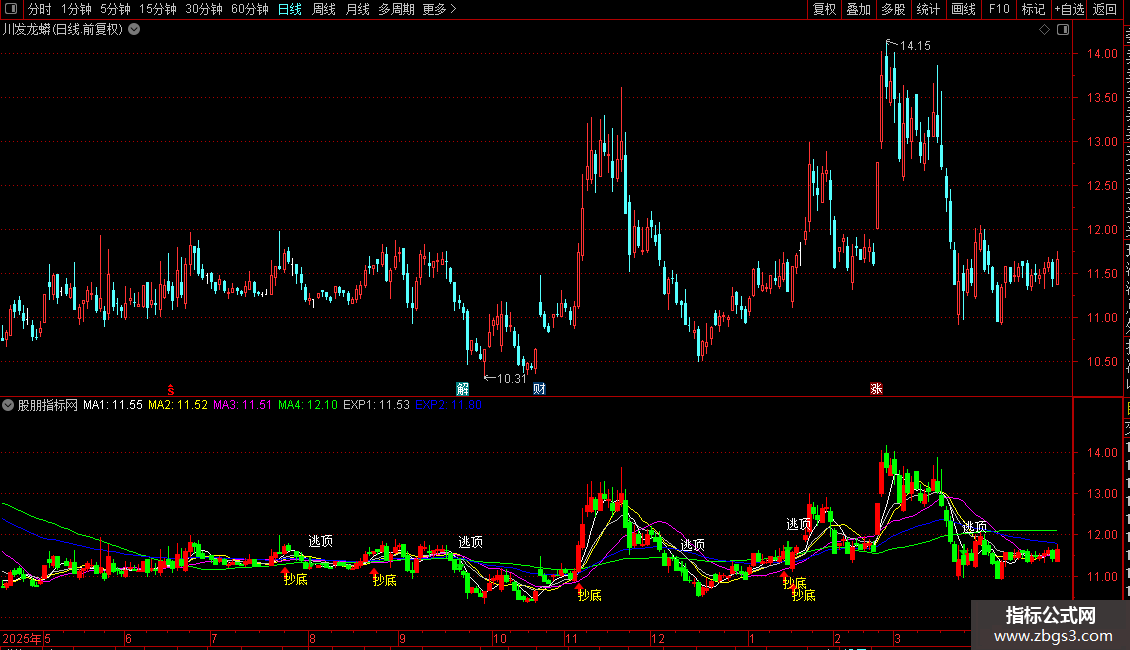Click the red S marker below chart
1130x650 pixels.
[x=171, y=390]
